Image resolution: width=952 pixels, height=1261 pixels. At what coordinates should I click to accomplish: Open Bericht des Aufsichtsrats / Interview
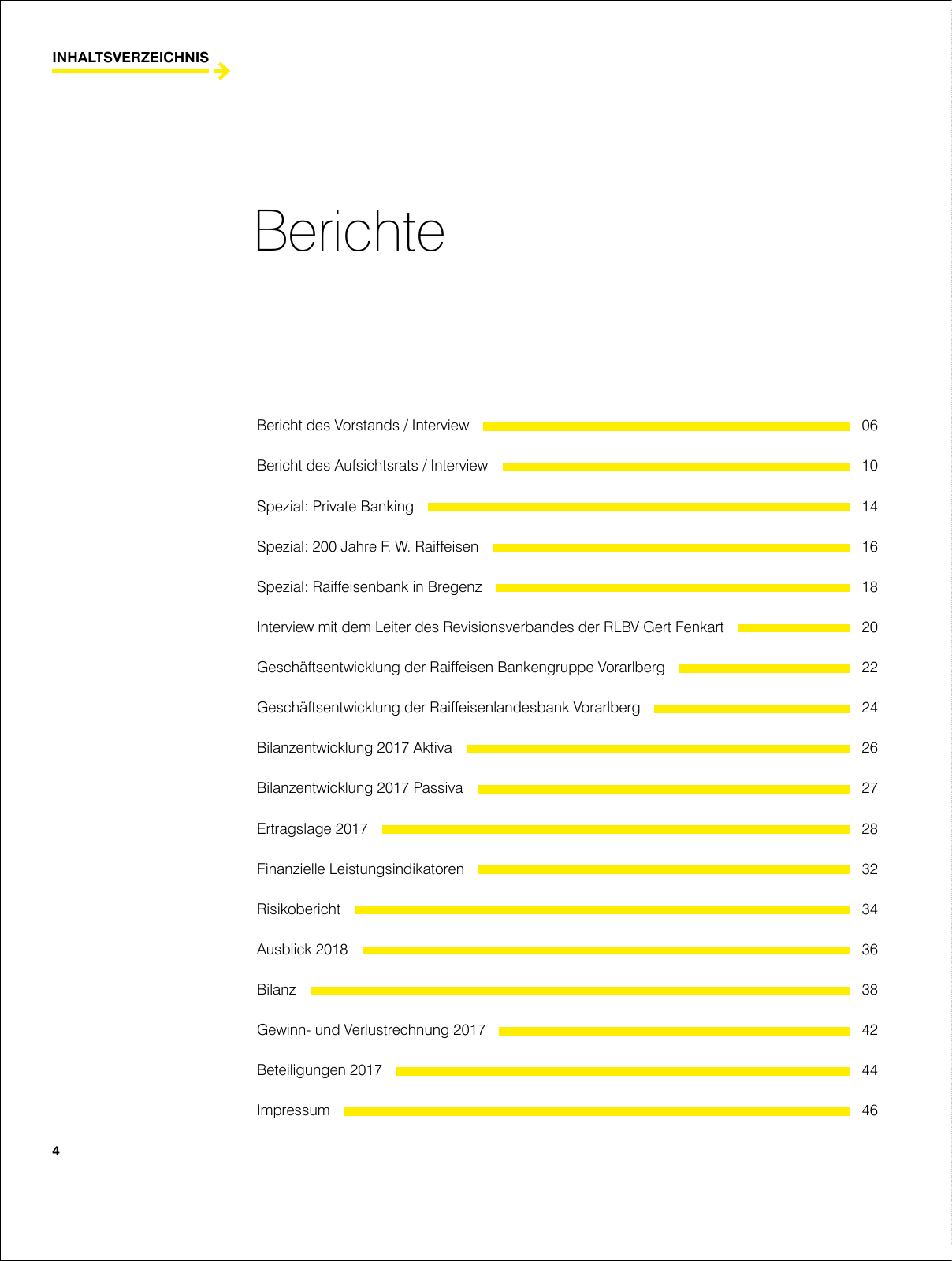click(x=372, y=466)
